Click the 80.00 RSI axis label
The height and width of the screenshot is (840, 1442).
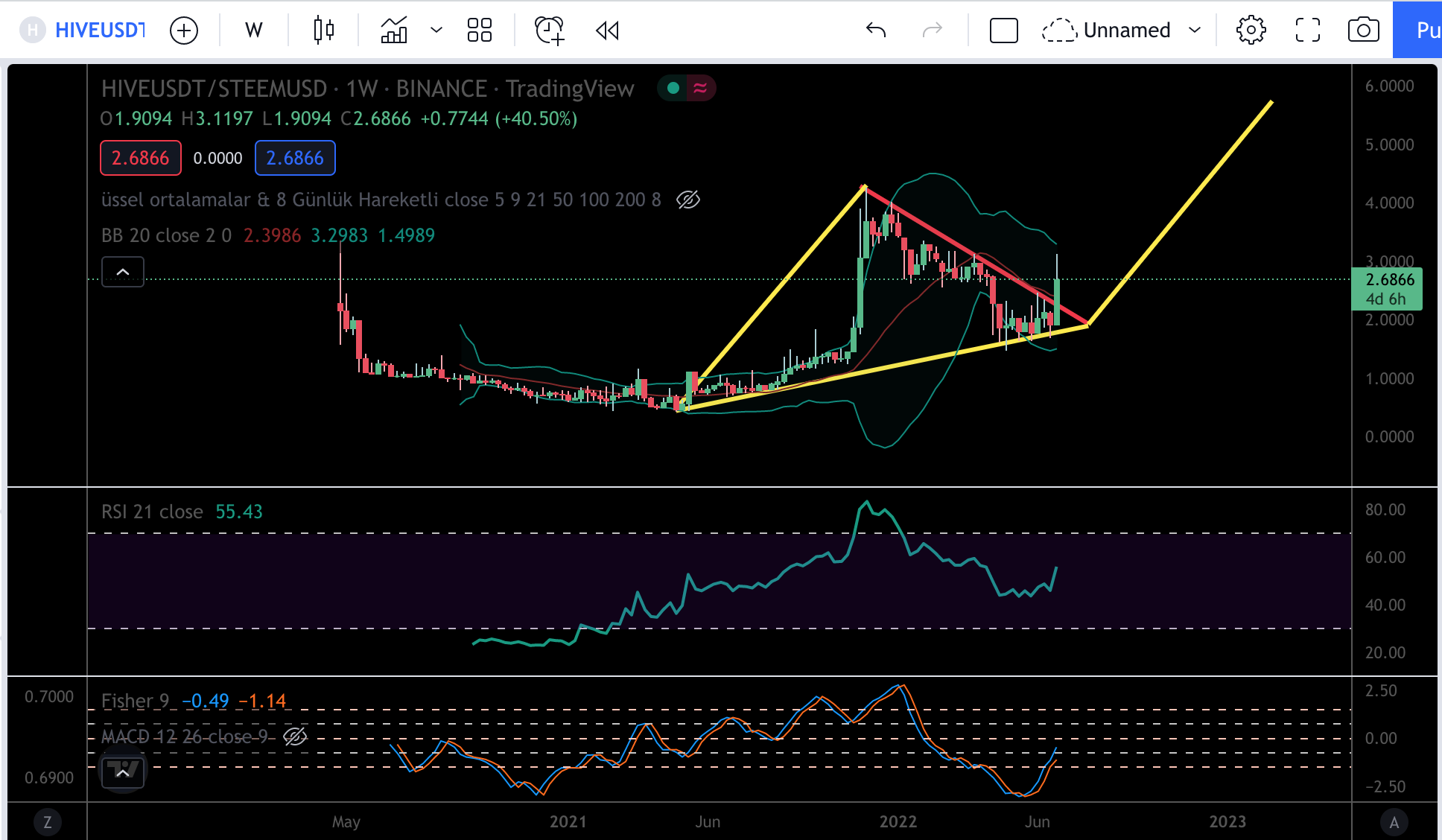(1385, 510)
